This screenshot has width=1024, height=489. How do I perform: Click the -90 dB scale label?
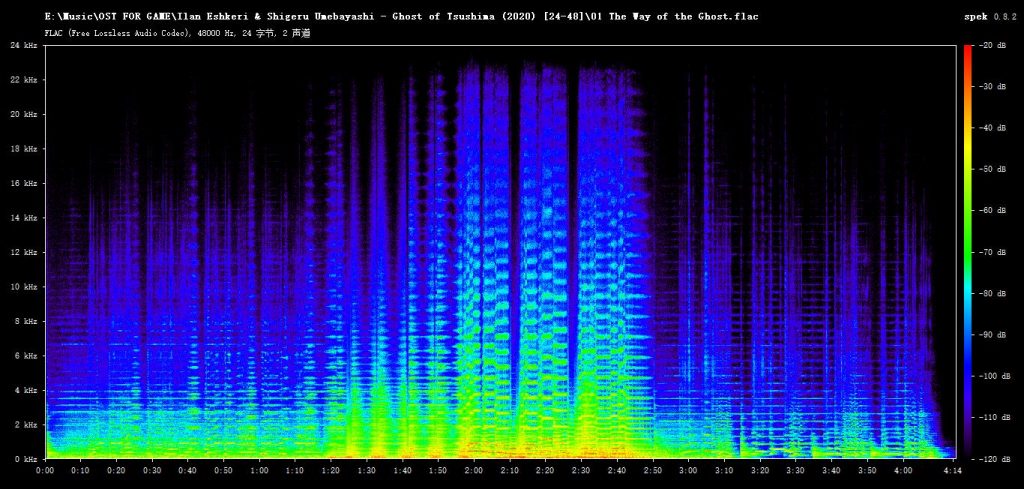pyautogui.click(x=991, y=335)
